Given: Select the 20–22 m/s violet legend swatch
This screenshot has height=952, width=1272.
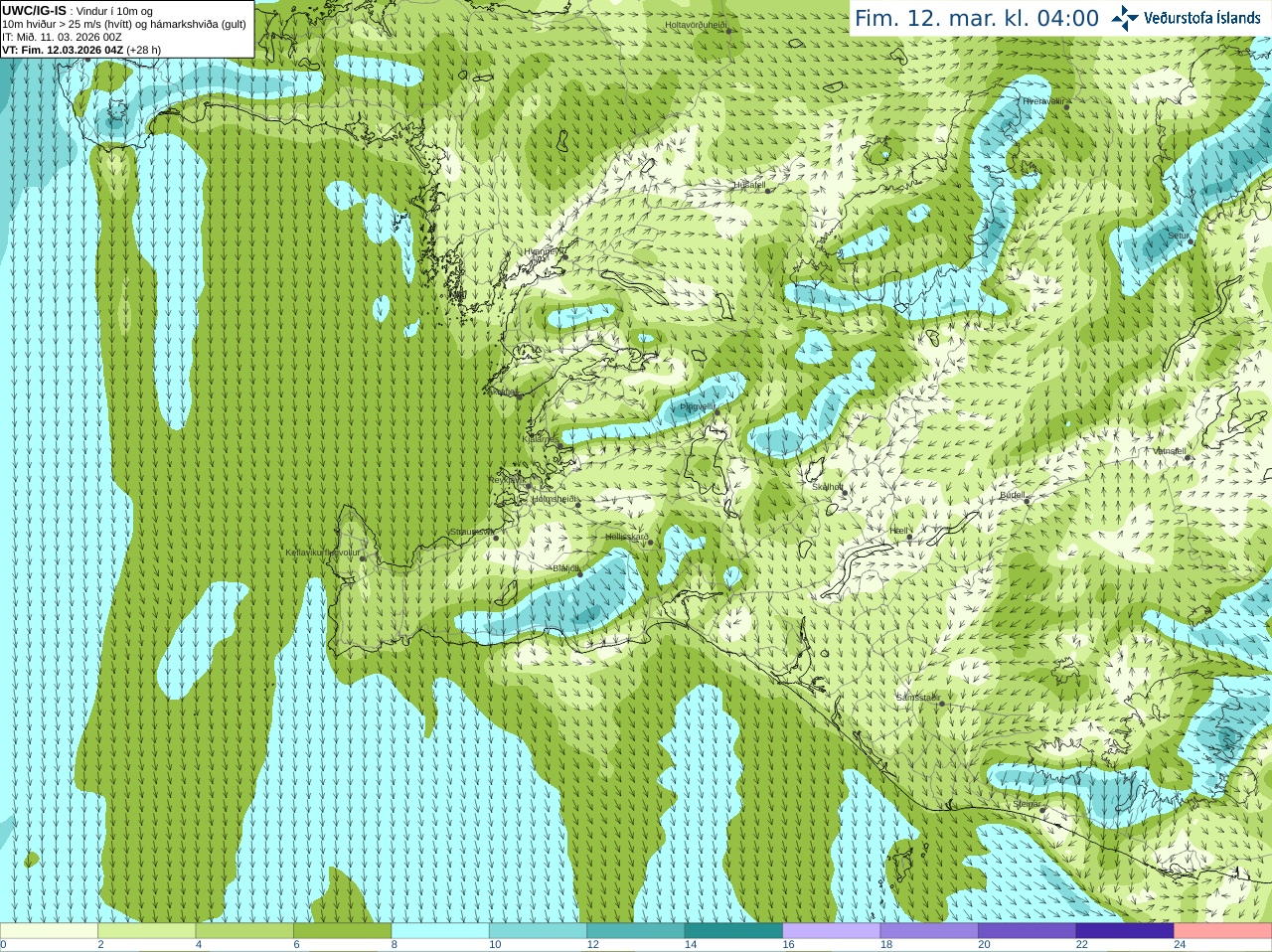Looking at the screenshot, I should [x=1028, y=931].
